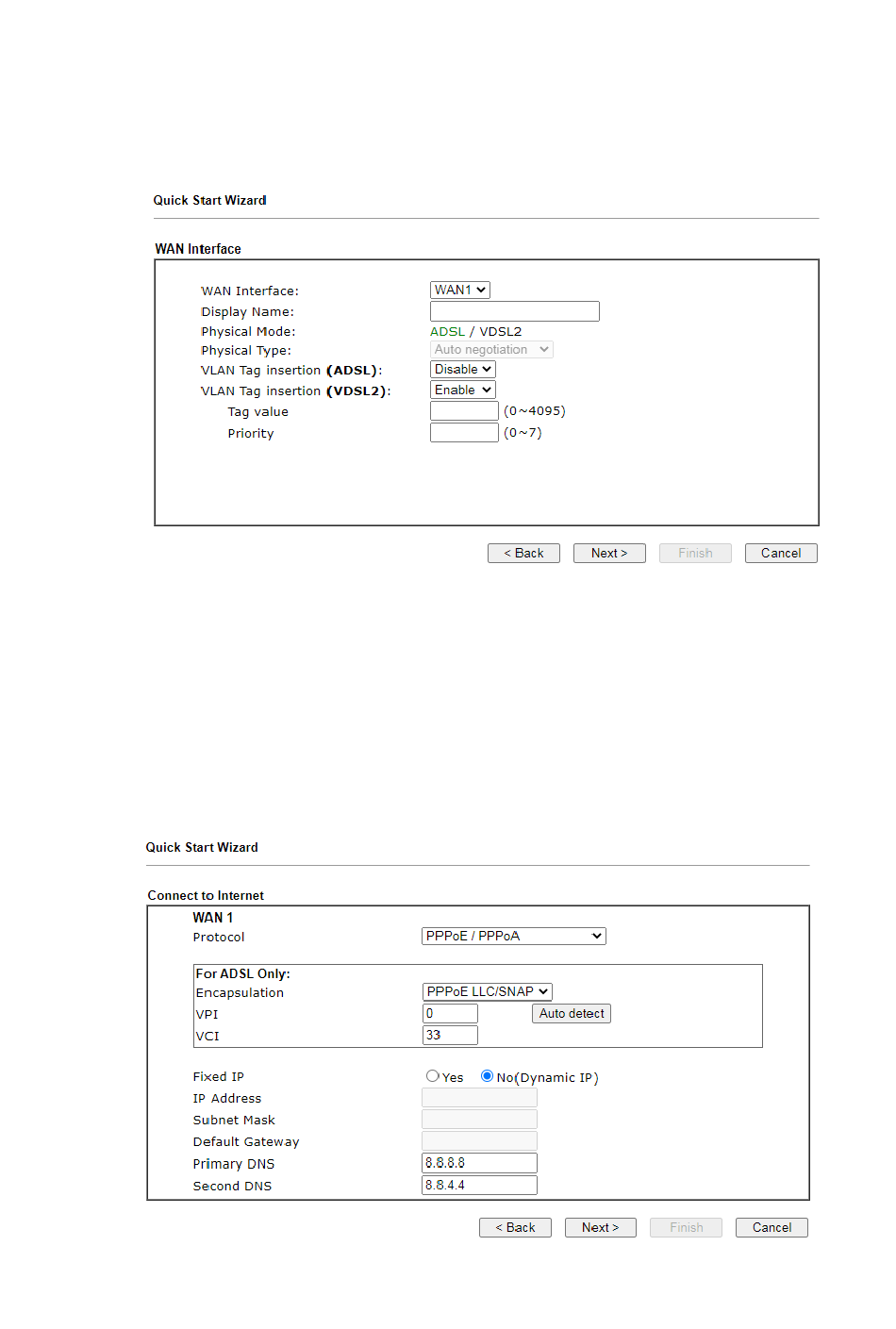Click the VPI input field
The height and width of the screenshot is (1329, 896).
[x=450, y=1013]
